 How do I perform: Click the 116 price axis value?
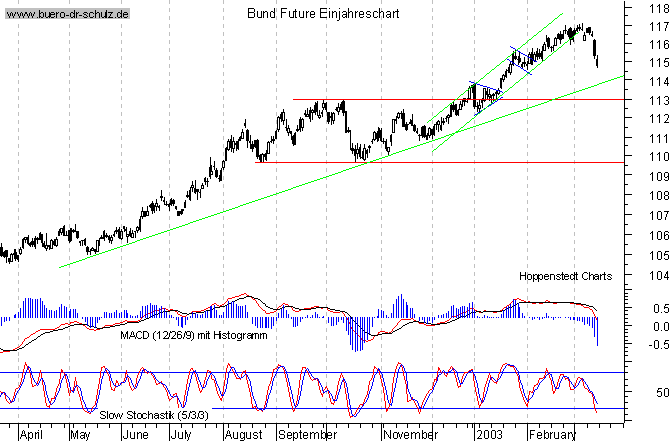659,45
